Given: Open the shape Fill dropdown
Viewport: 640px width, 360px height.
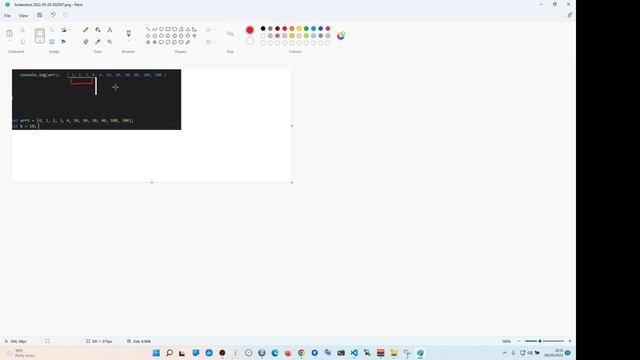Looking at the screenshot, I should [x=211, y=42].
